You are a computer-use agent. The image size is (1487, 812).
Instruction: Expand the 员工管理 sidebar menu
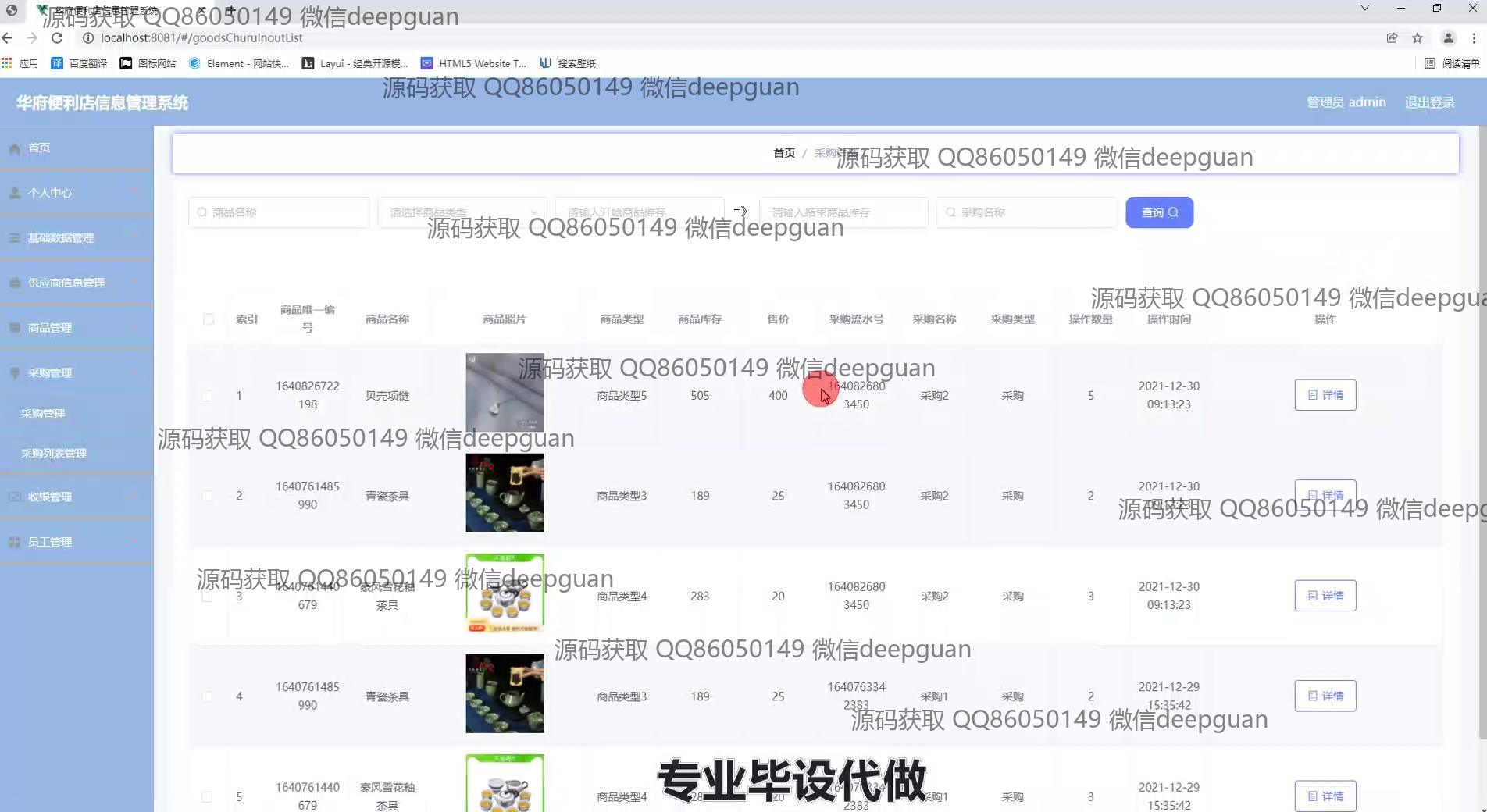tap(77, 542)
